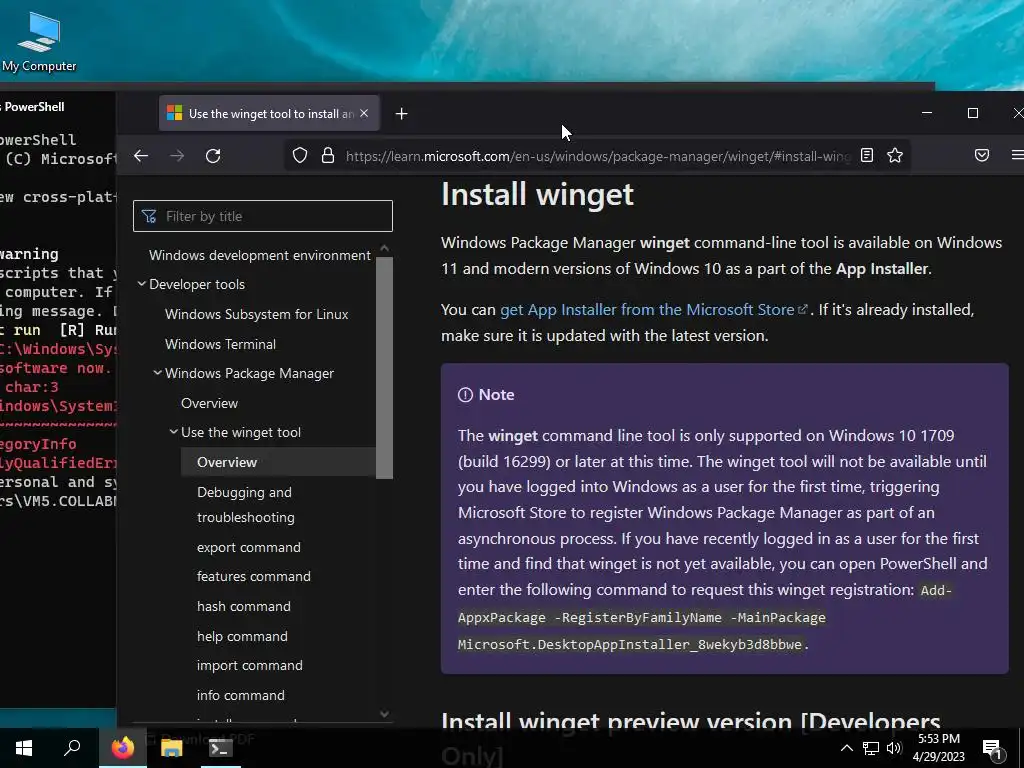Image resolution: width=1024 pixels, height=768 pixels.
Task: Follow 'get App Installer from the Microsoft Store' link
Action: click(x=654, y=310)
